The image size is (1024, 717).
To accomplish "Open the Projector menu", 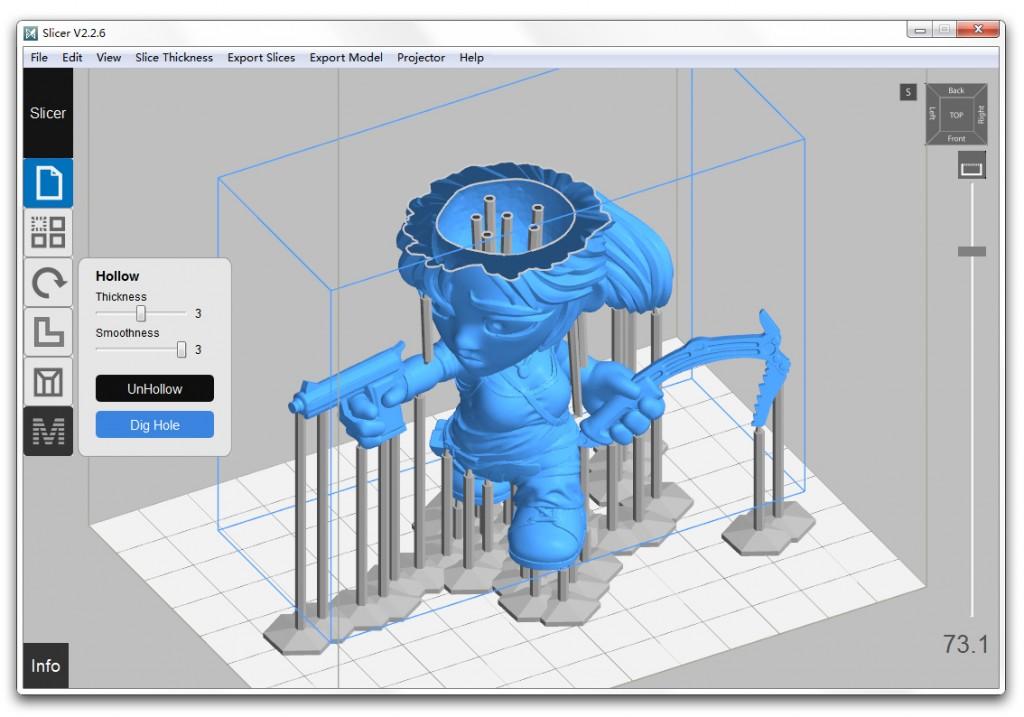I will (x=421, y=57).
